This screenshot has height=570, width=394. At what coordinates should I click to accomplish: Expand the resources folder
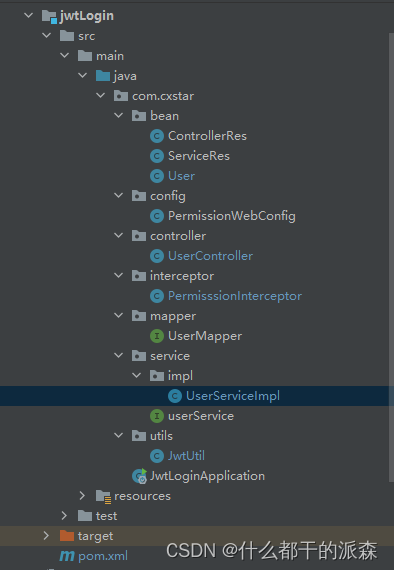point(82,495)
